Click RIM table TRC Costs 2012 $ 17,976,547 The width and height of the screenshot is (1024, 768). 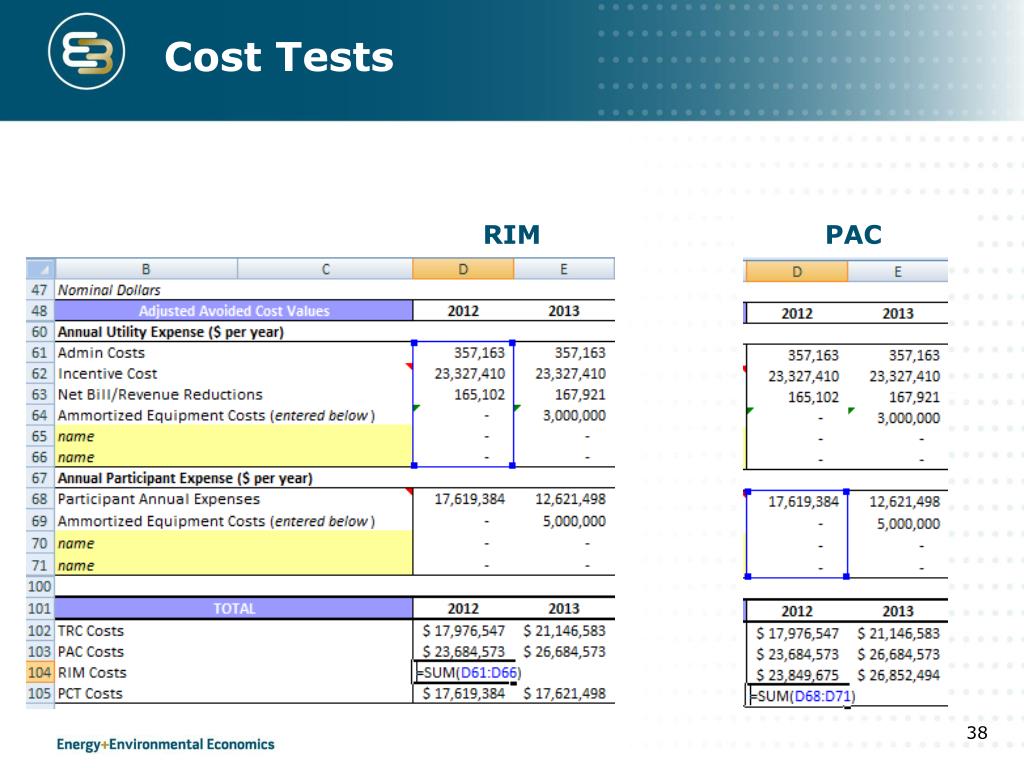tap(464, 631)
